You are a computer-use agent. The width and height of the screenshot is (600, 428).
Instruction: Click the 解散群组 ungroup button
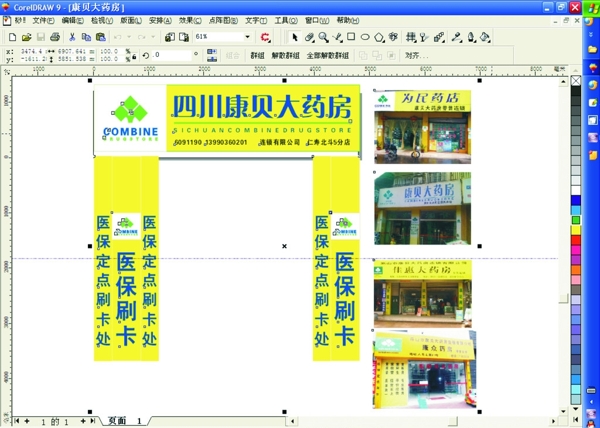(285, 56)
